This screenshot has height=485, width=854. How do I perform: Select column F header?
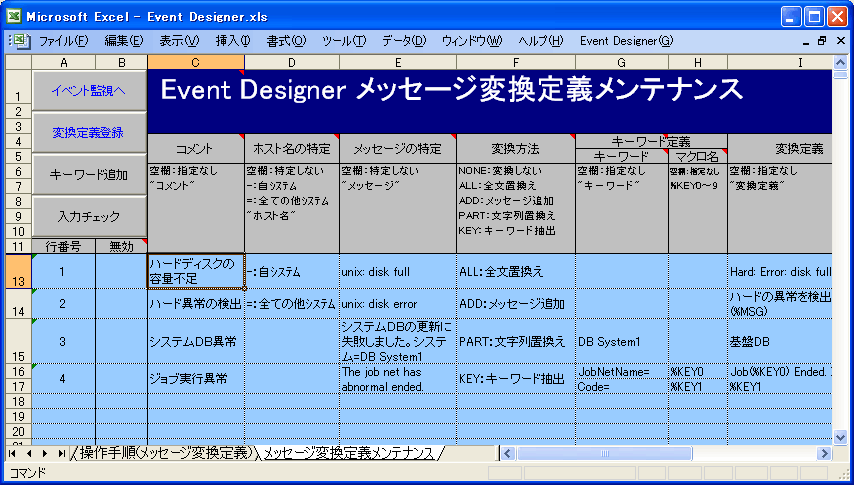click(x=516, y=63)
